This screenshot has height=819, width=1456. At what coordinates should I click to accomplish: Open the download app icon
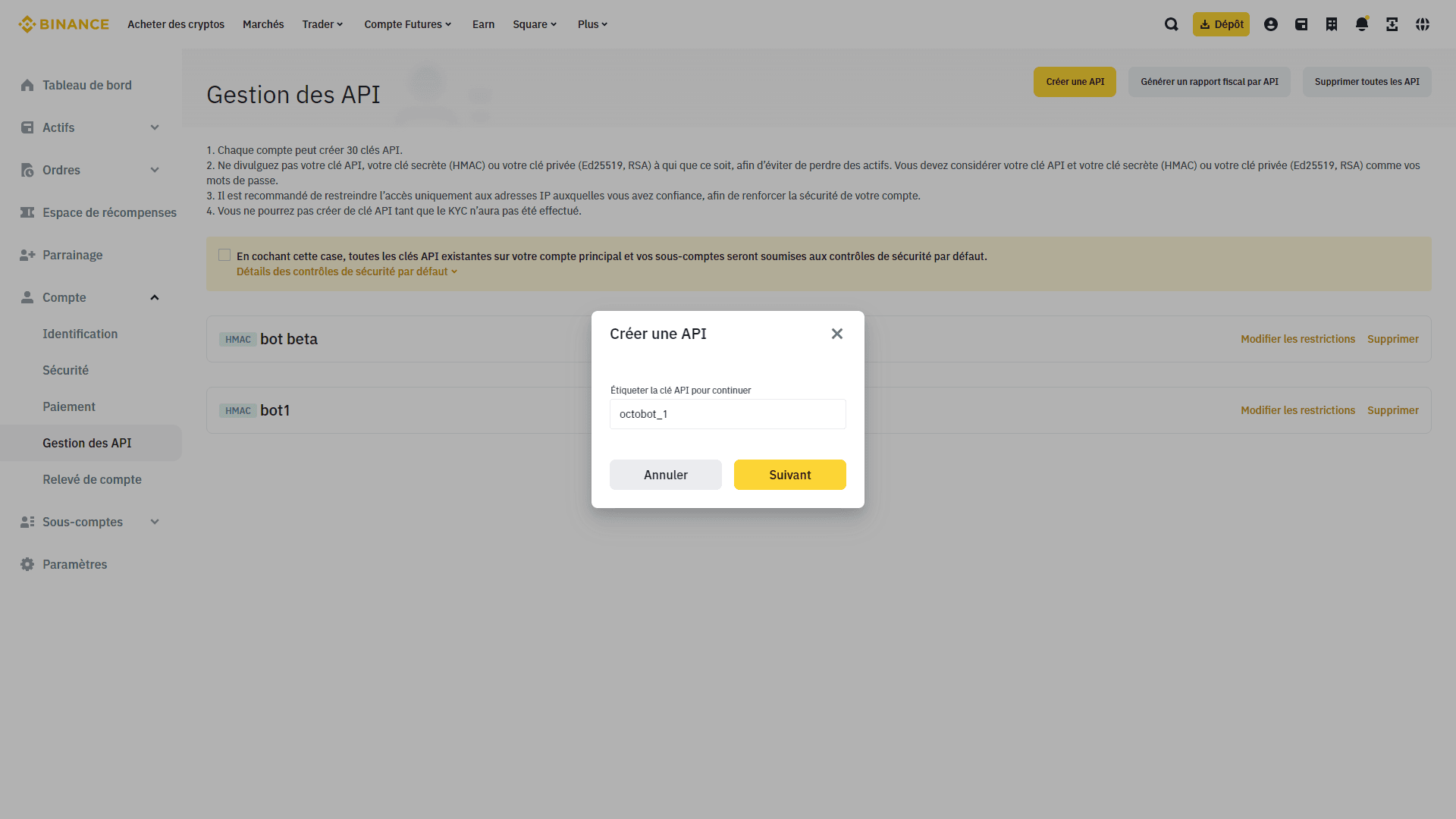pyautogui.click(x=1392, y=24)
